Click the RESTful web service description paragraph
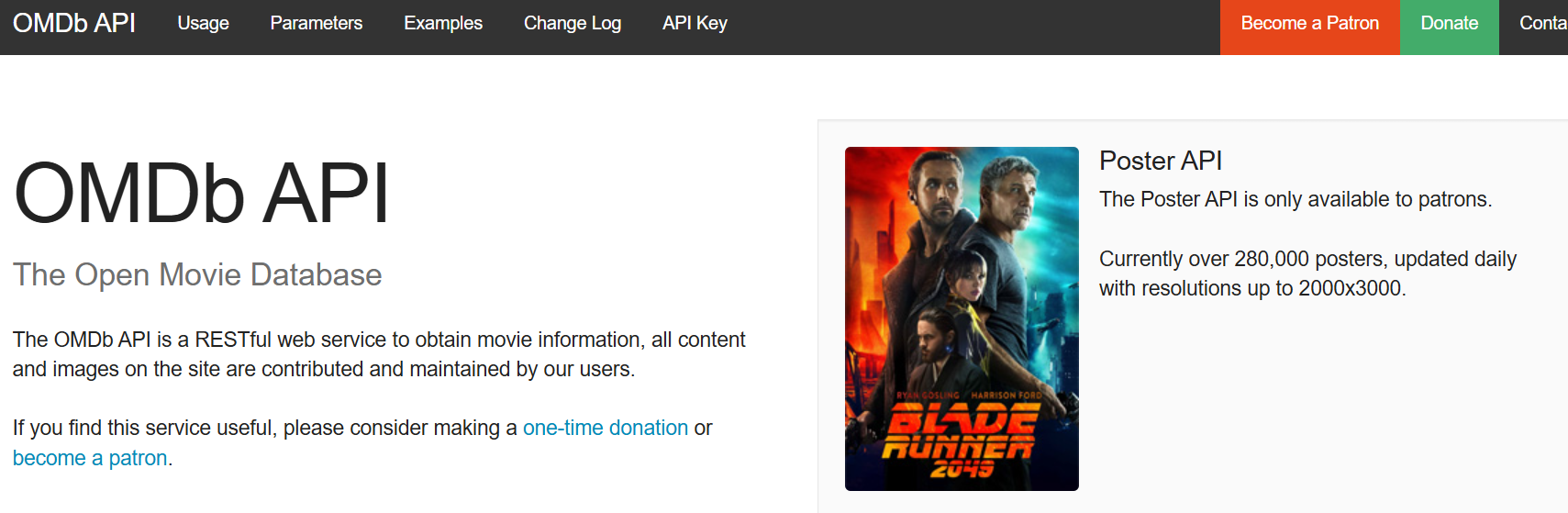The width and height of the screenshot is (1568, 513). 379,354
